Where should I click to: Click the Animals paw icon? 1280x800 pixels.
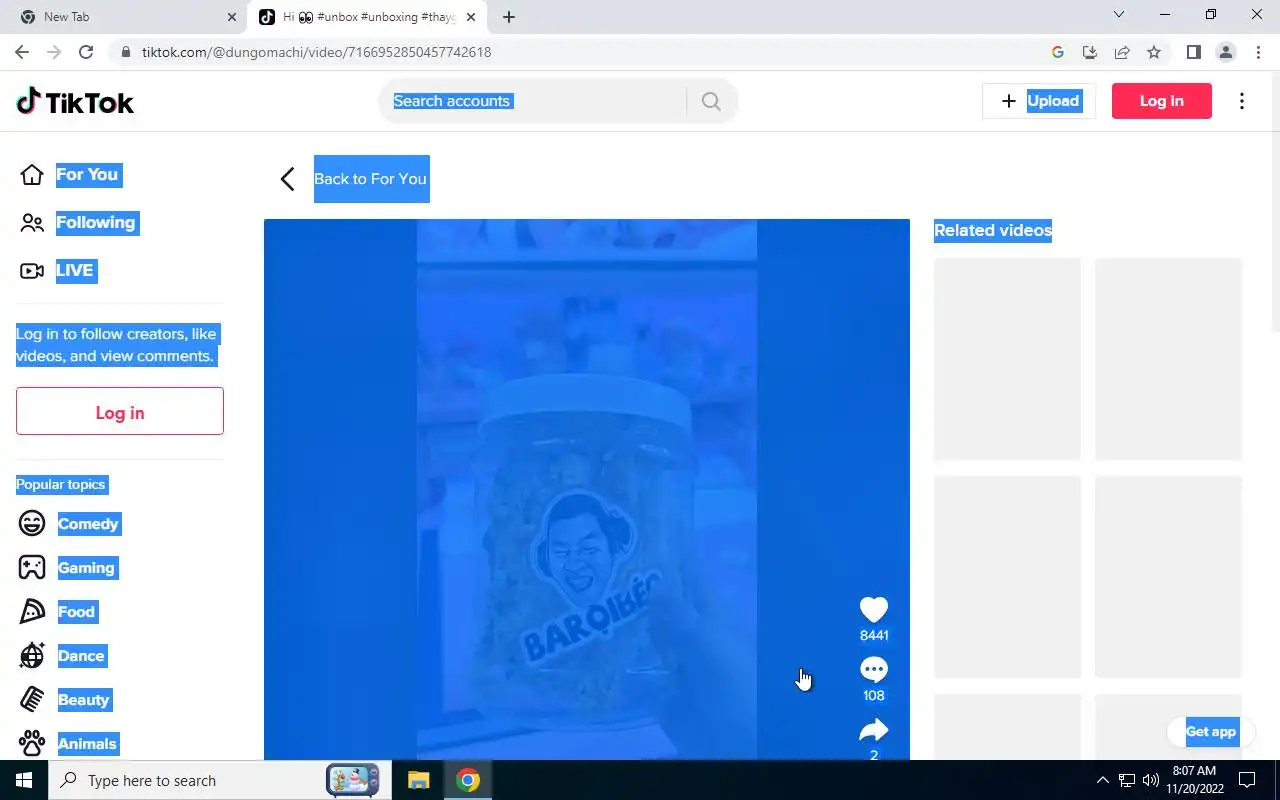32,744
